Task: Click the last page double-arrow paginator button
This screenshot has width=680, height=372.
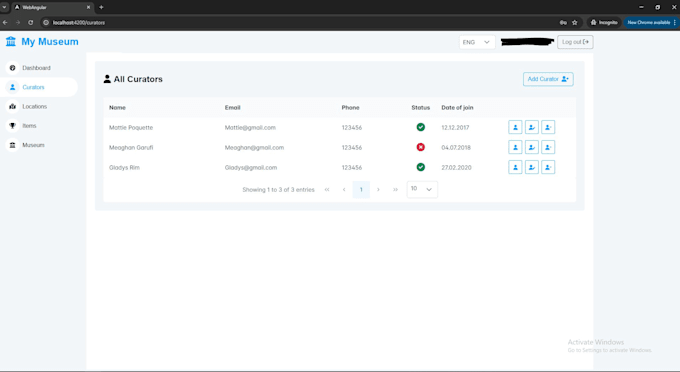Action: 395,189
